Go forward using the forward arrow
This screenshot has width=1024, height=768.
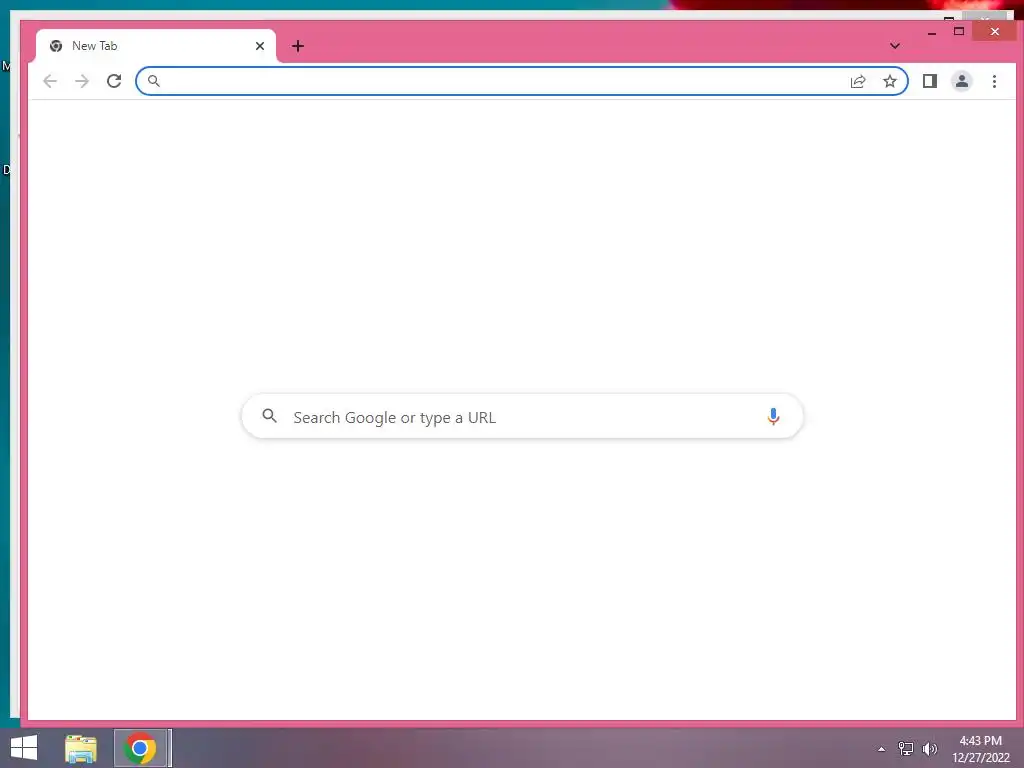[82, 81]
